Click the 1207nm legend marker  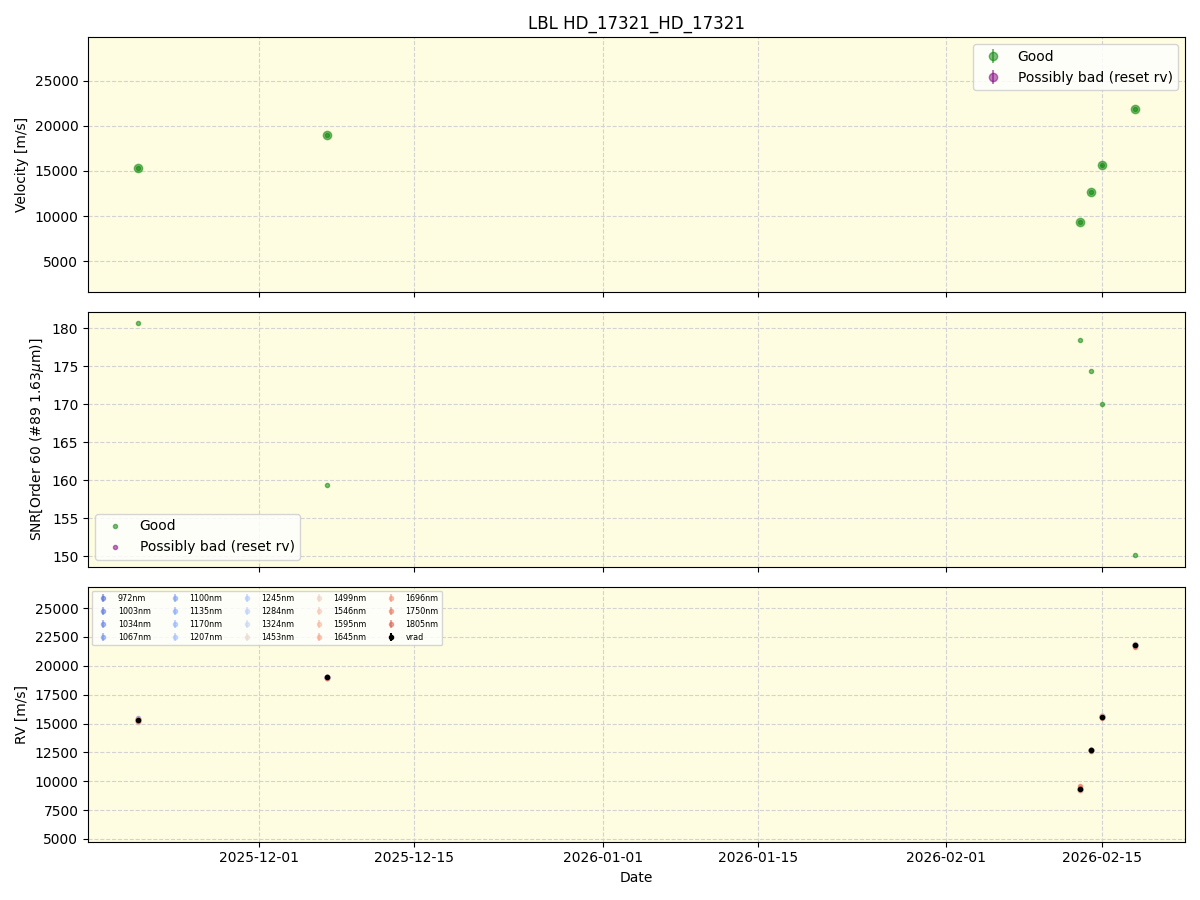175,637
